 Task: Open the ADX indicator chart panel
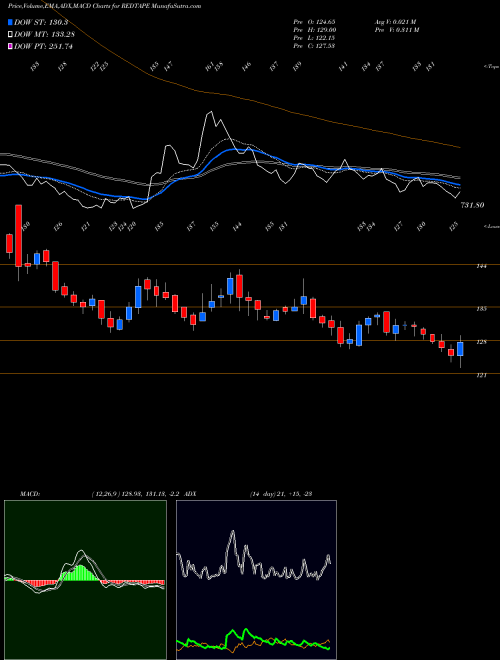[256, 580]
